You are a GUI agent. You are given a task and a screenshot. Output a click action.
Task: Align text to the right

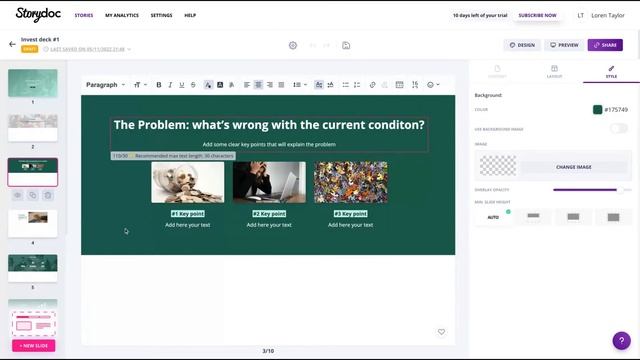click(270, 85)
